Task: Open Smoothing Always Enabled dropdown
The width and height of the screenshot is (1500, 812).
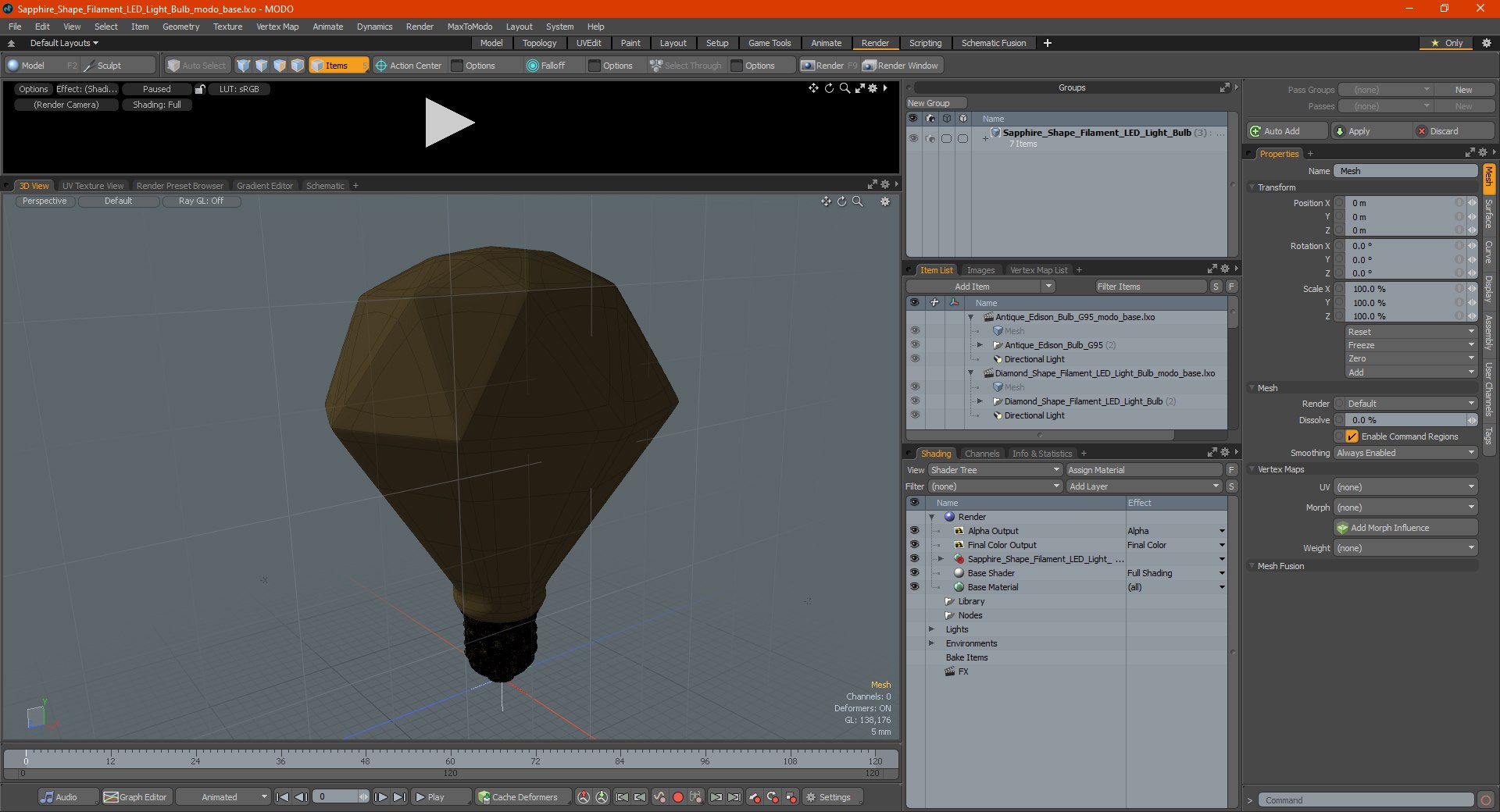Action: click(1405, 453)
